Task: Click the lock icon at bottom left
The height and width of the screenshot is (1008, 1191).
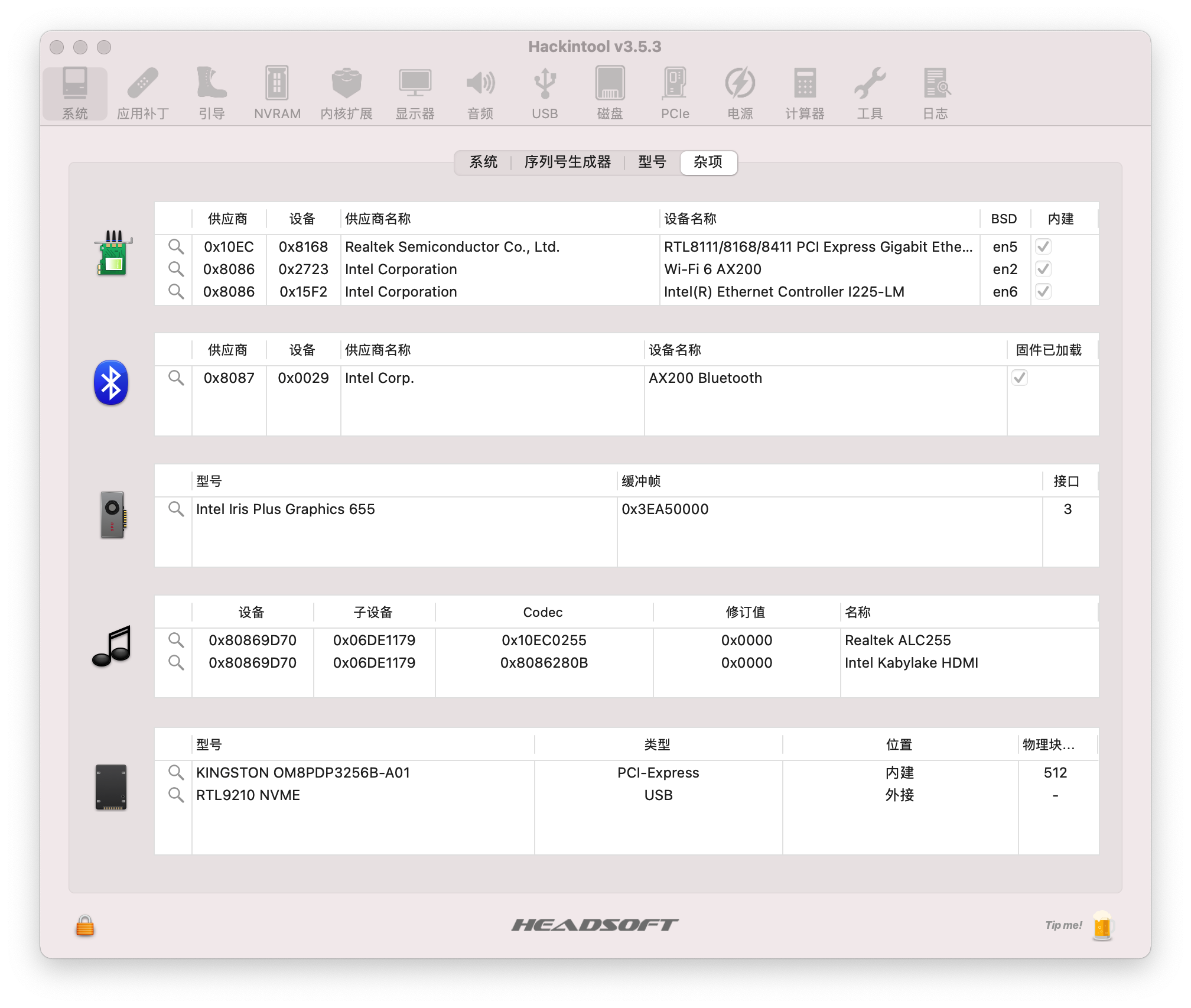Action: 85,925
